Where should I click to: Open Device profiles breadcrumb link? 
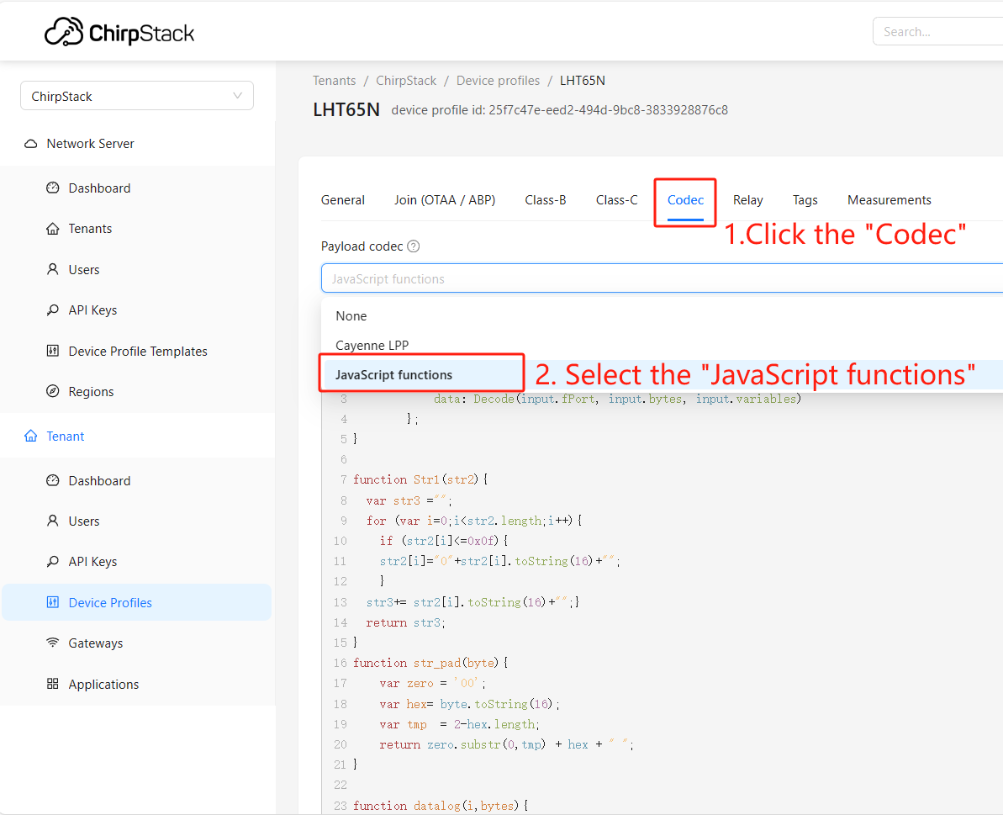tap(498, 81)
